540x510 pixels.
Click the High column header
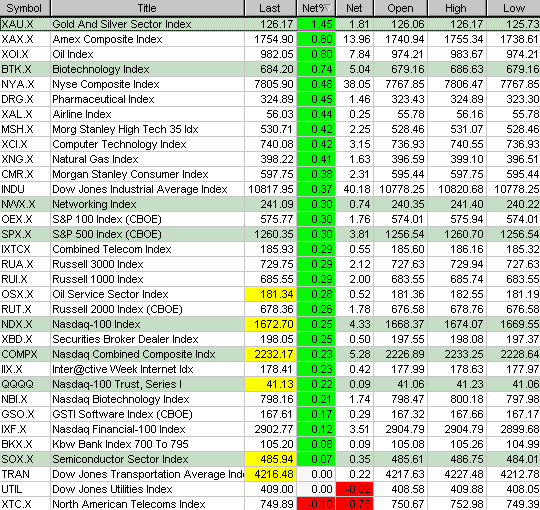click(x=457, y=8)
